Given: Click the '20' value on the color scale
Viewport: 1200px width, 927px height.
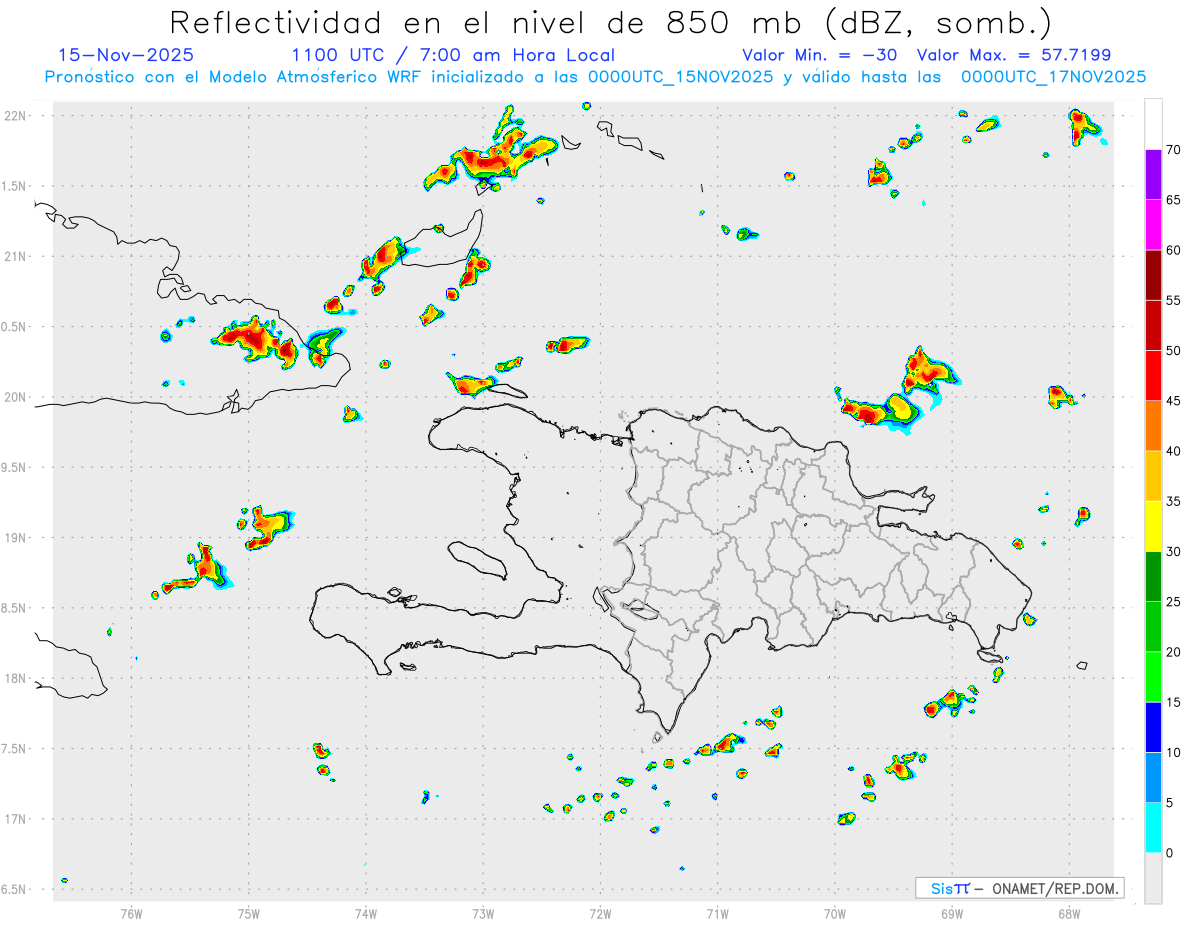Looking at the screenshot, I should [1173, 652].
